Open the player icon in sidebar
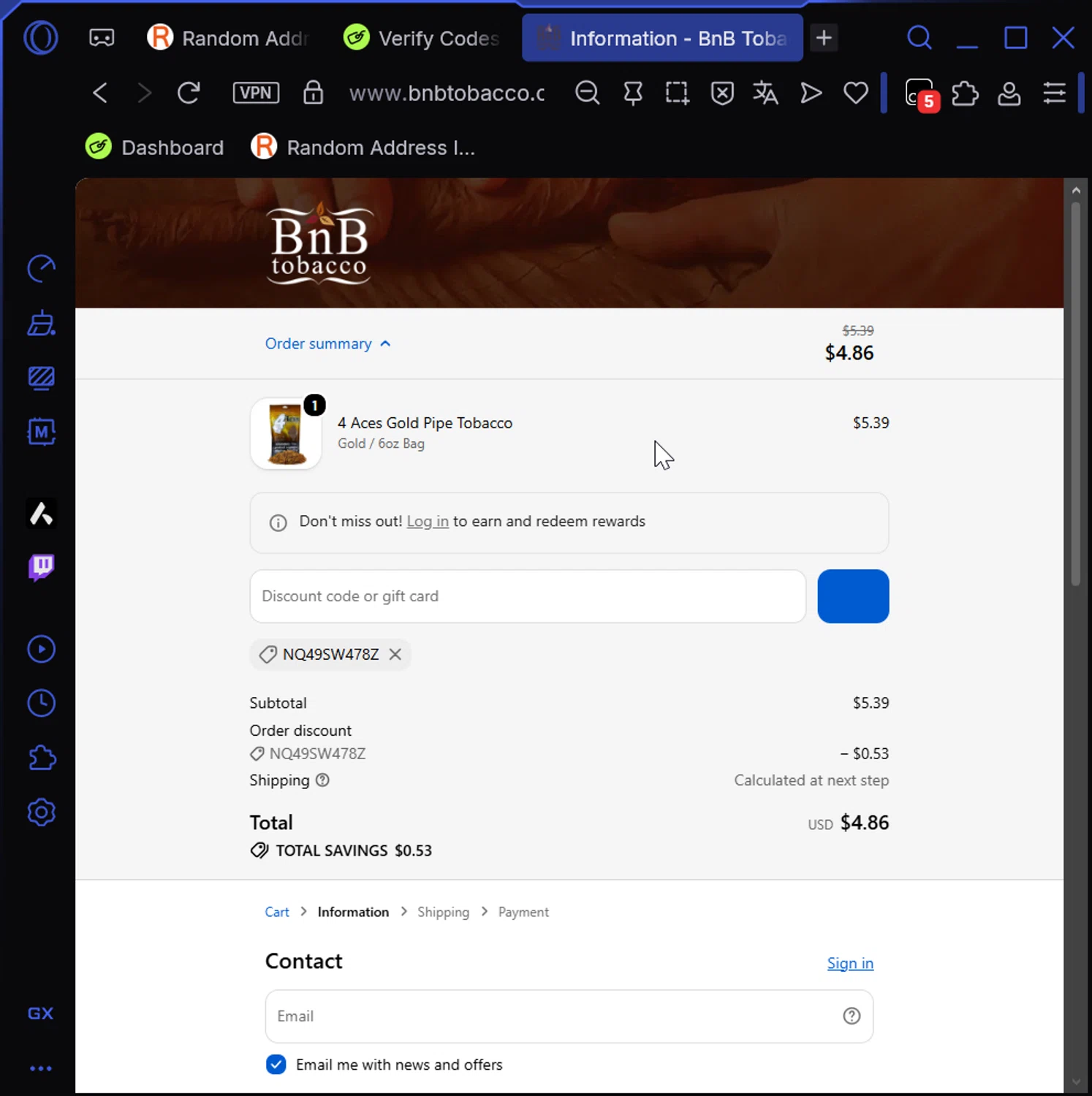The image size is (1092, 1096). [x=42, y=649]
